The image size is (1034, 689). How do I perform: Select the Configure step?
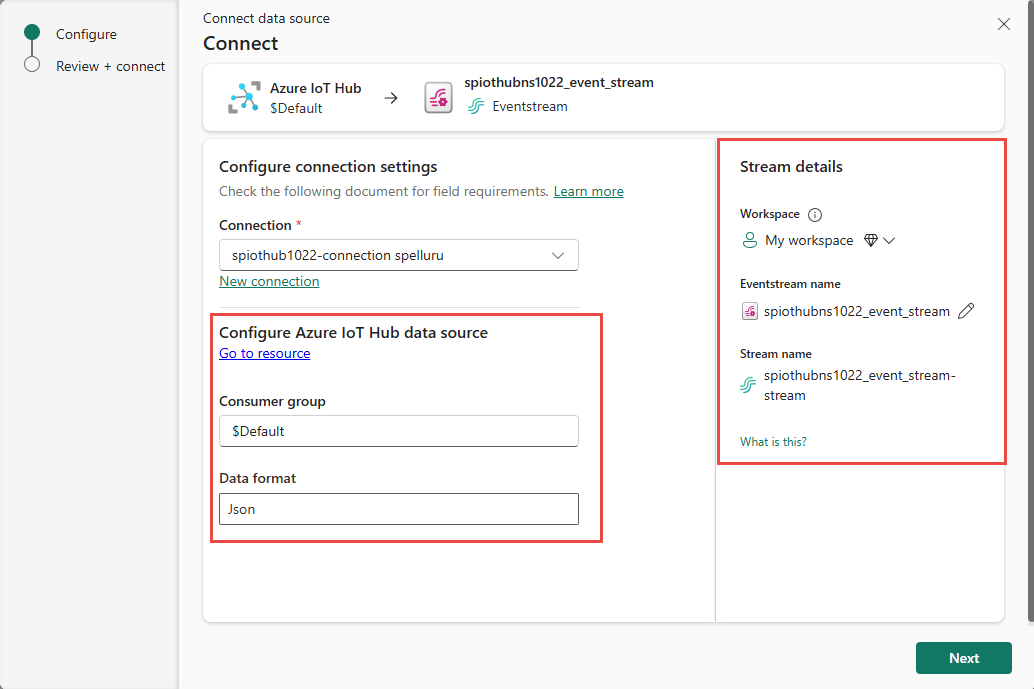click(86, 34)
